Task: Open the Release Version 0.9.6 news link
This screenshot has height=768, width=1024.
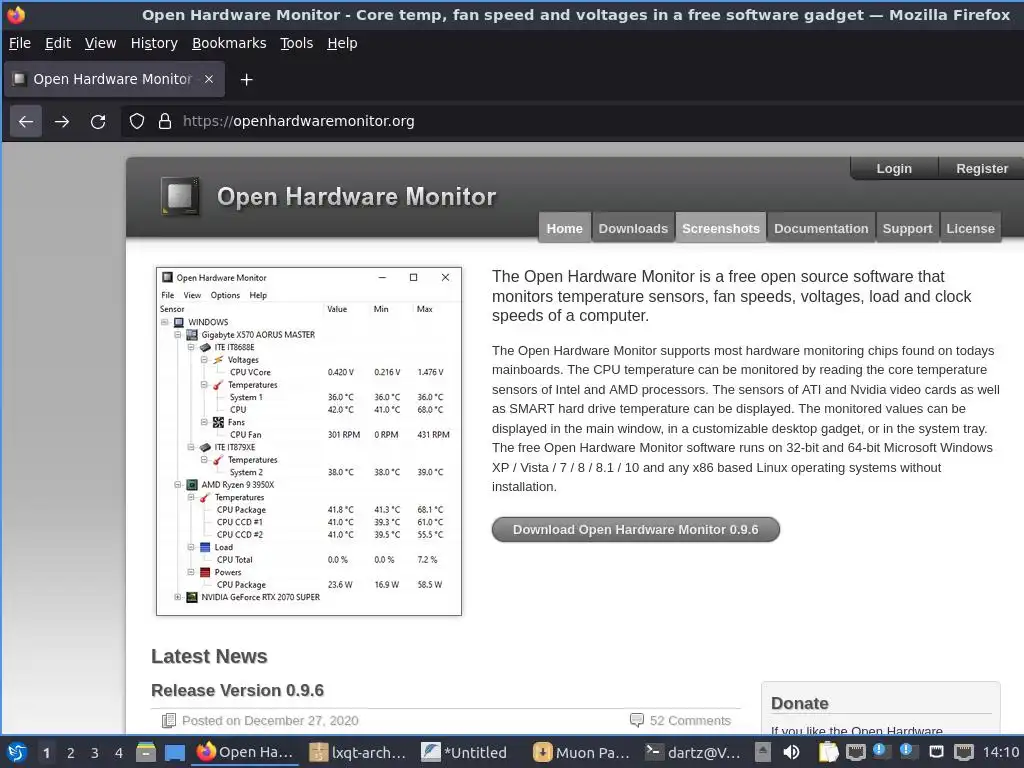Action: click(x=238, y=690)
